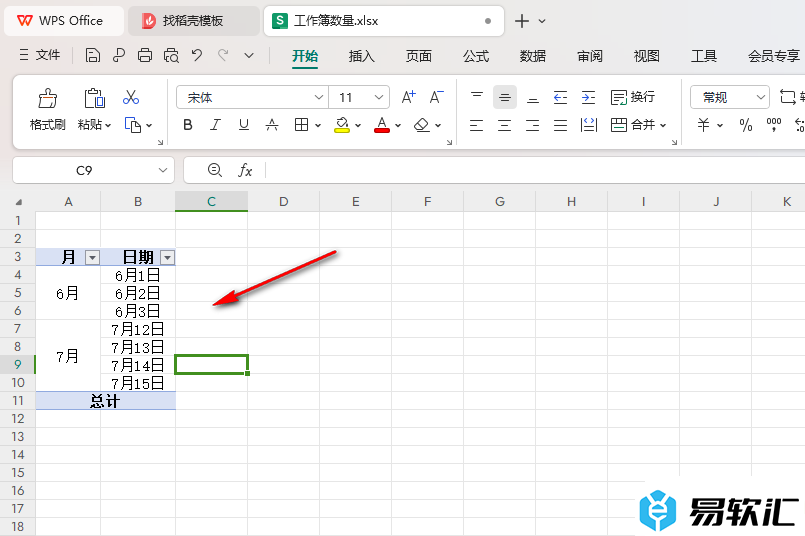Image resolution: width=805 pixels, height=536 pixels.
Task: Open the Borders dropdown arrow
Action: [318, 125]
